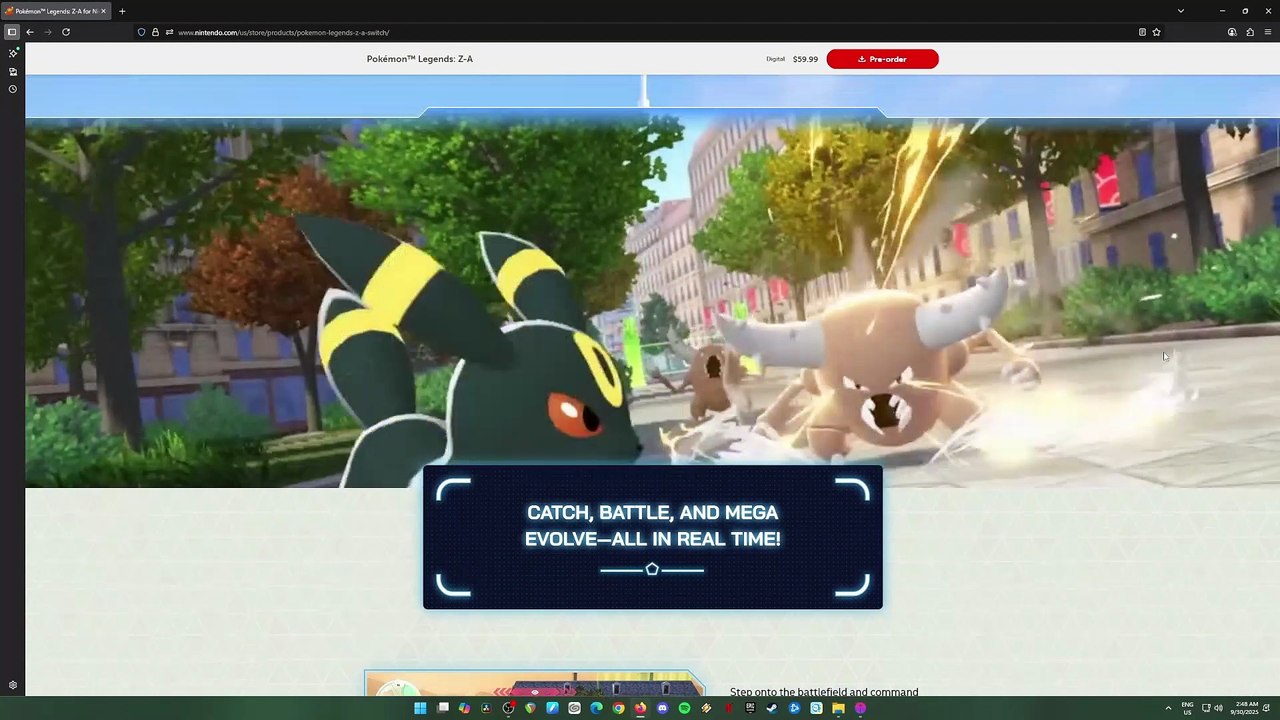Click the Catch, Battle, and Mega Evolve banner

(653, 537)
